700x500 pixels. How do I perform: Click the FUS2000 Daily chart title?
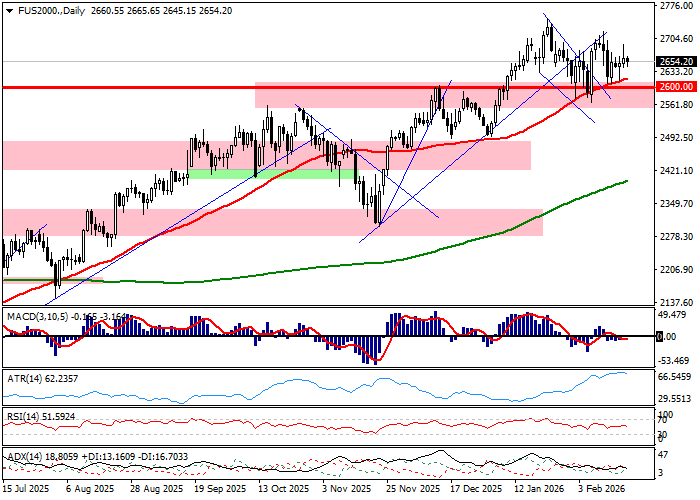[47, 9]
